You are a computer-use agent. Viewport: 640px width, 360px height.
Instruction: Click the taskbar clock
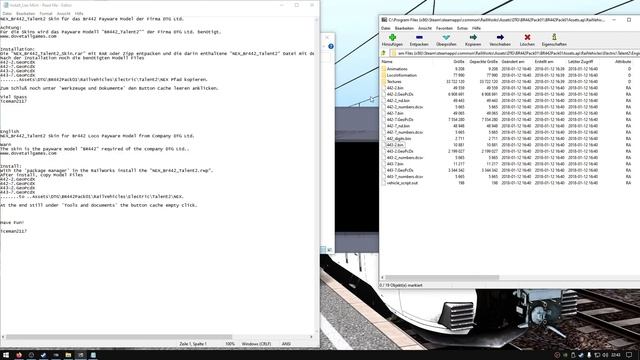(x=616, y=355)
